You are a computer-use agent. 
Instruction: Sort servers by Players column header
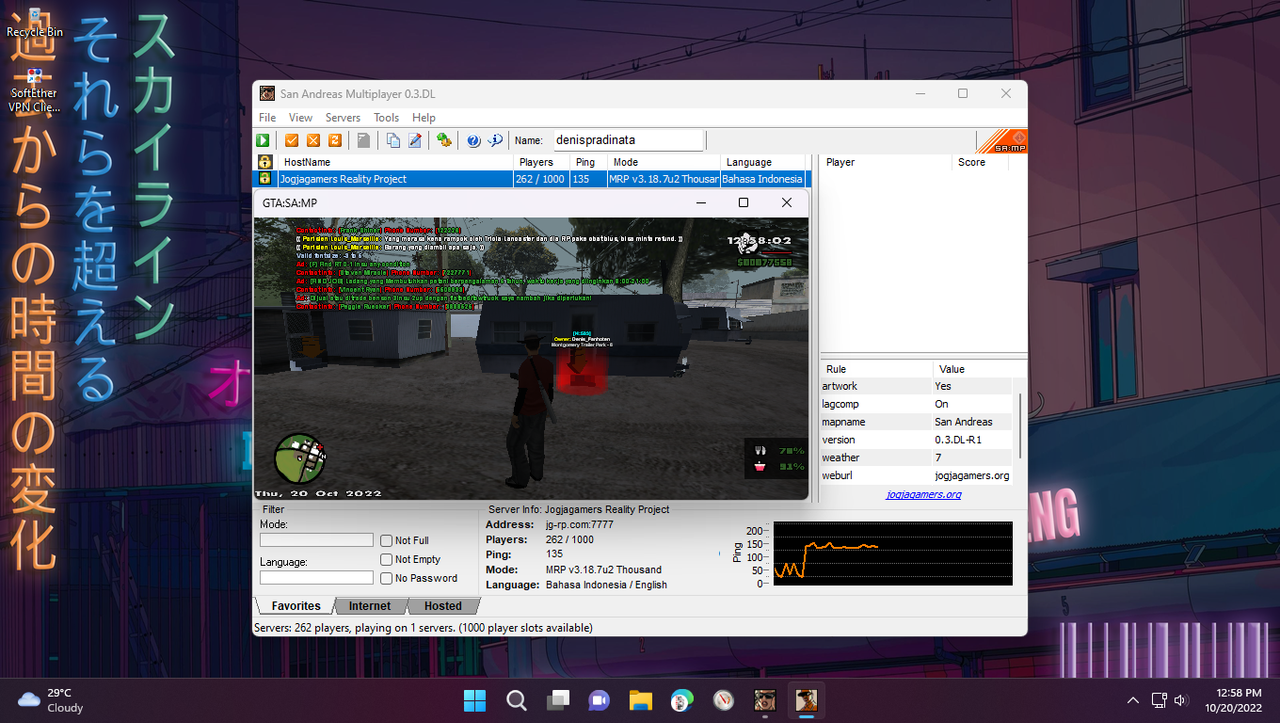pyautogui.click(x=542, y=162)
